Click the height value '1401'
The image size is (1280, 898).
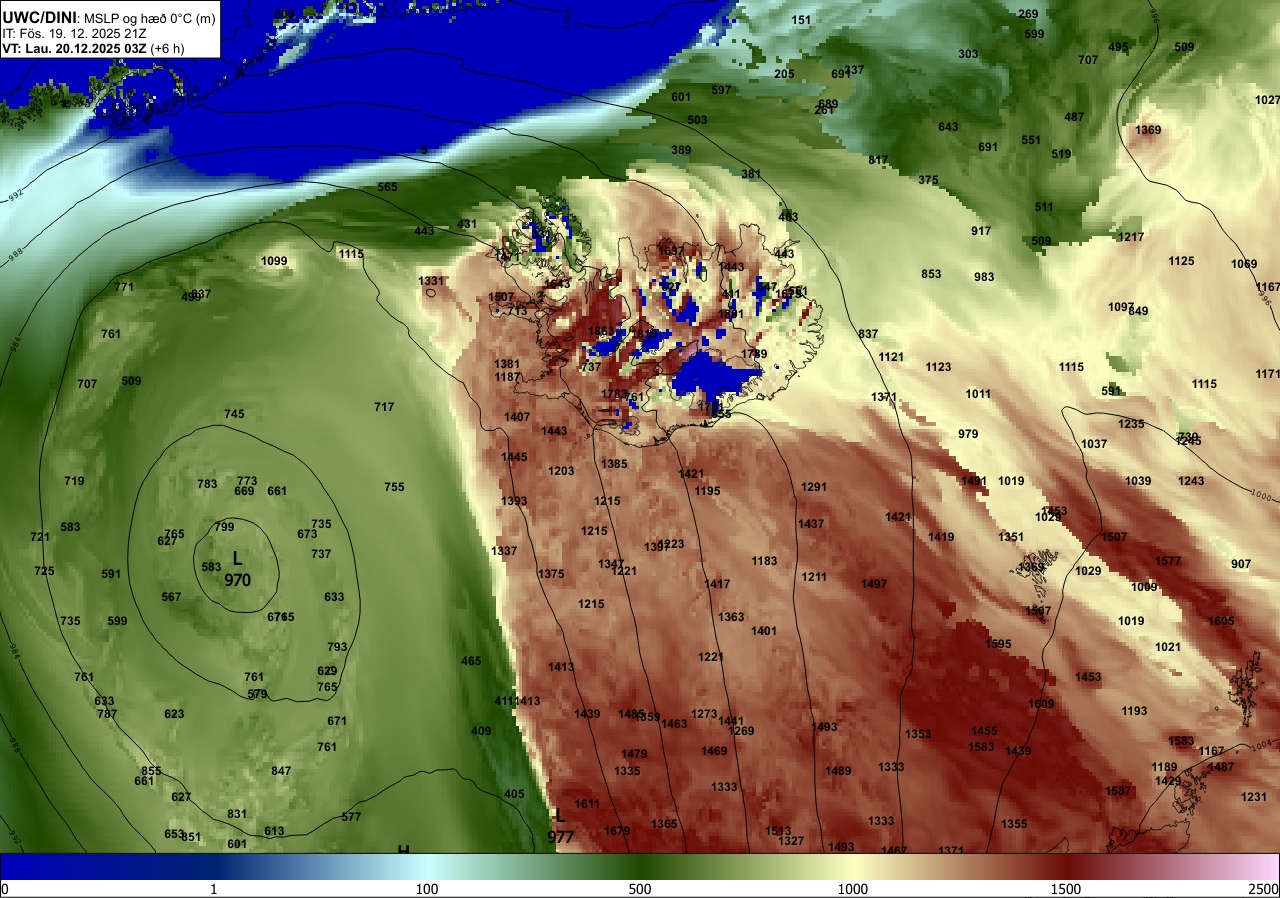pyautogui.click(x=764, y=631)
